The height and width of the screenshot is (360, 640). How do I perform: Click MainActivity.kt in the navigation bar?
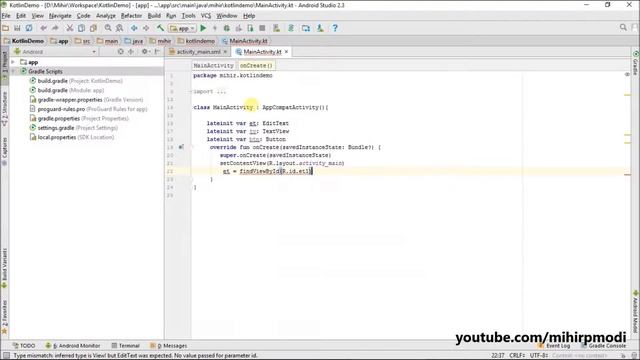[x=245, y=41]
